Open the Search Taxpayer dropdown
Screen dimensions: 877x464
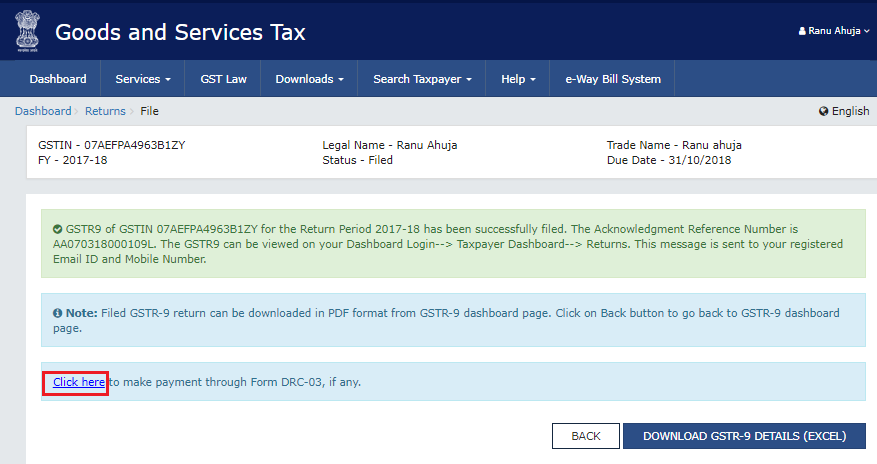click(x=422, y=79)
